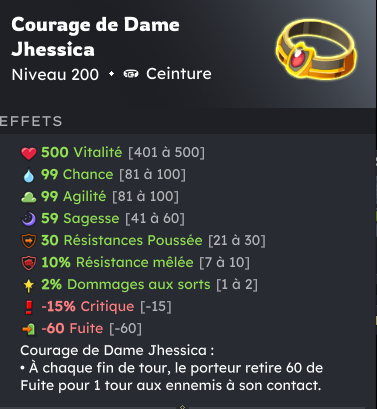Click the Résistances Poussée shield icon

(29, 241)
